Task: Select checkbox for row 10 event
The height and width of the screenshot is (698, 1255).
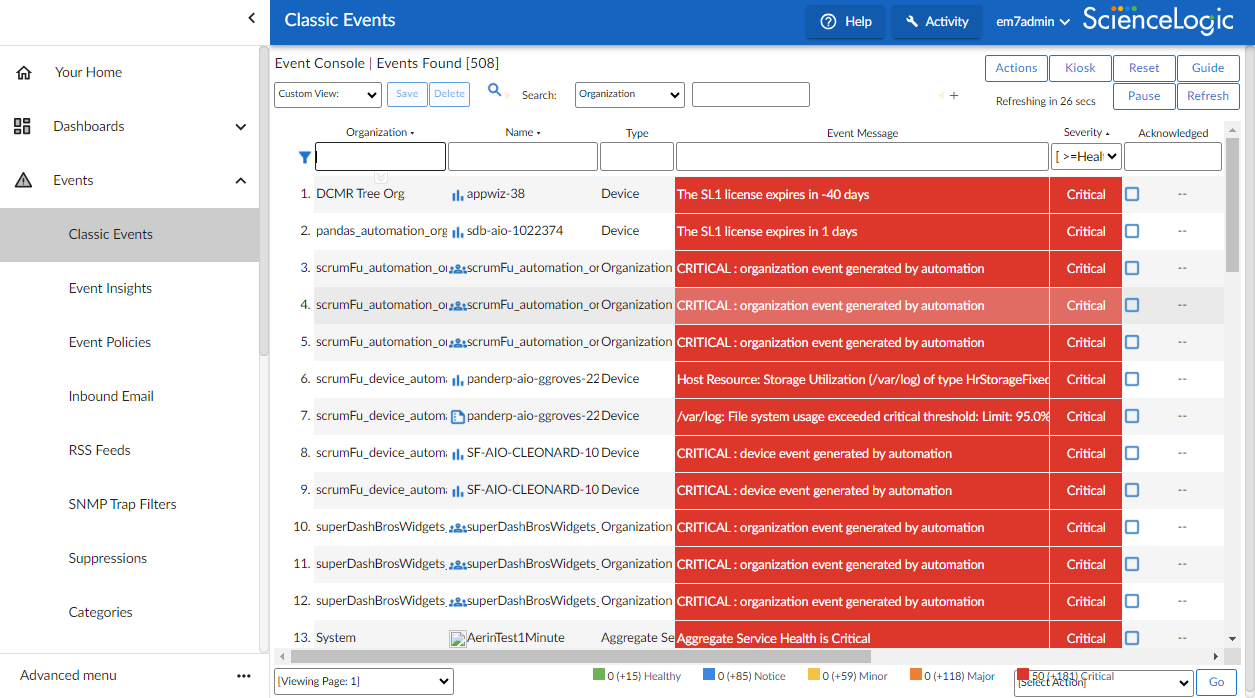Action: [x=1132, y=528]
